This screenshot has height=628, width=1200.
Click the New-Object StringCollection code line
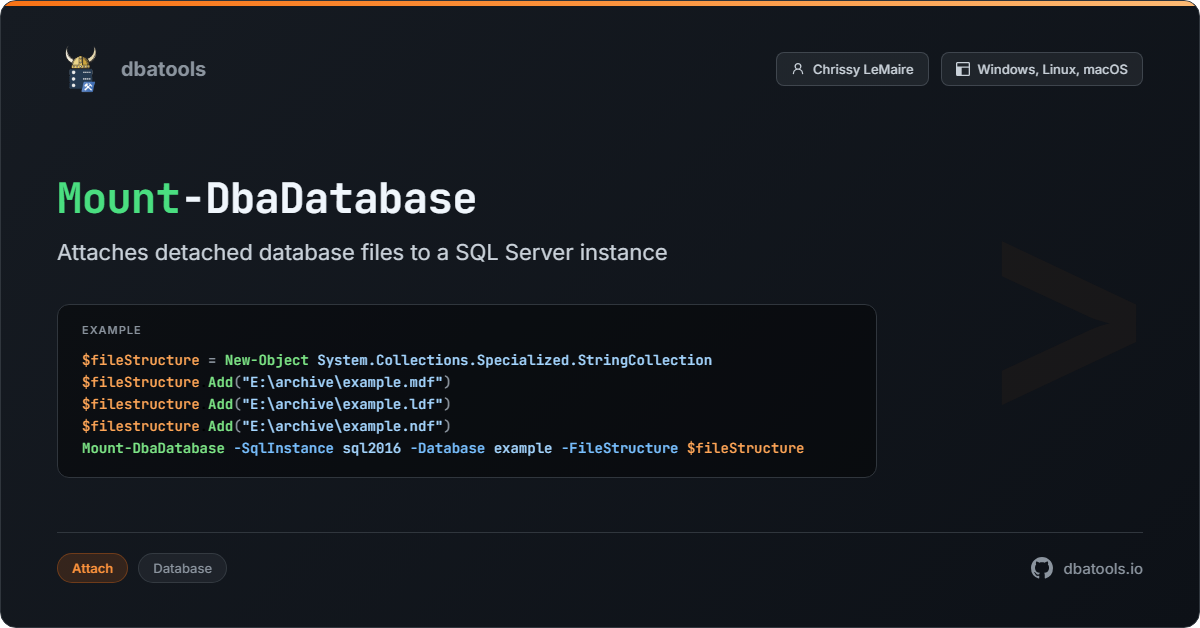(397, 360)
